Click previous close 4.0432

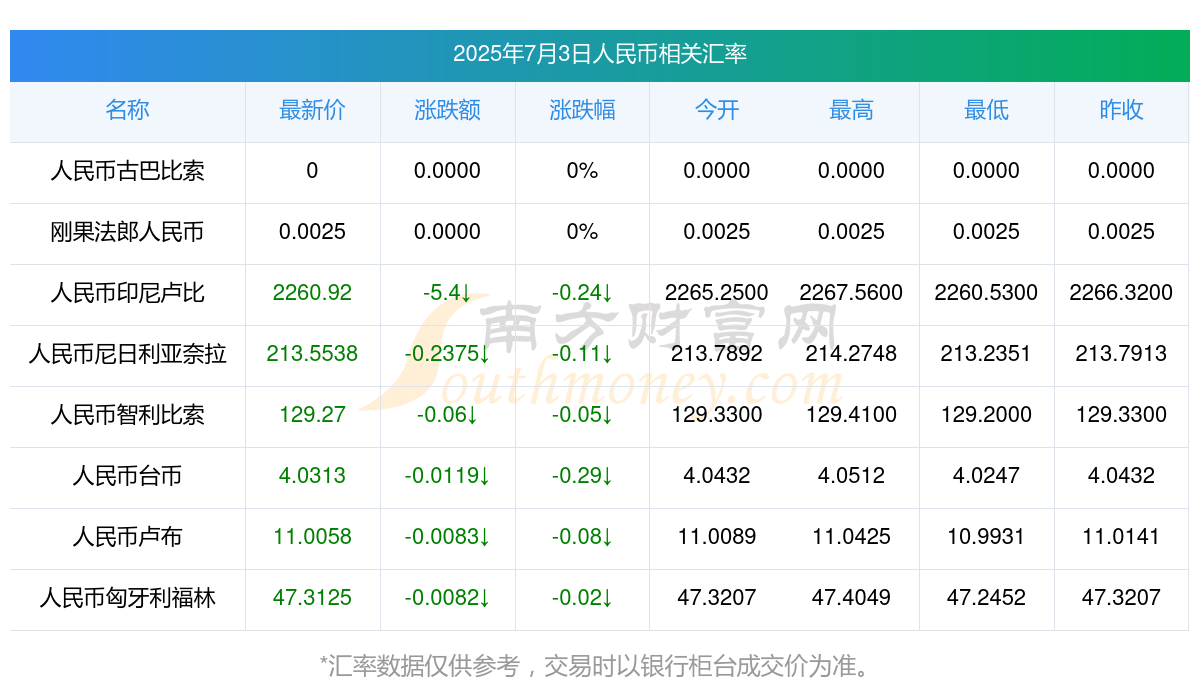pyautogui.click(x=1121, y=476)
